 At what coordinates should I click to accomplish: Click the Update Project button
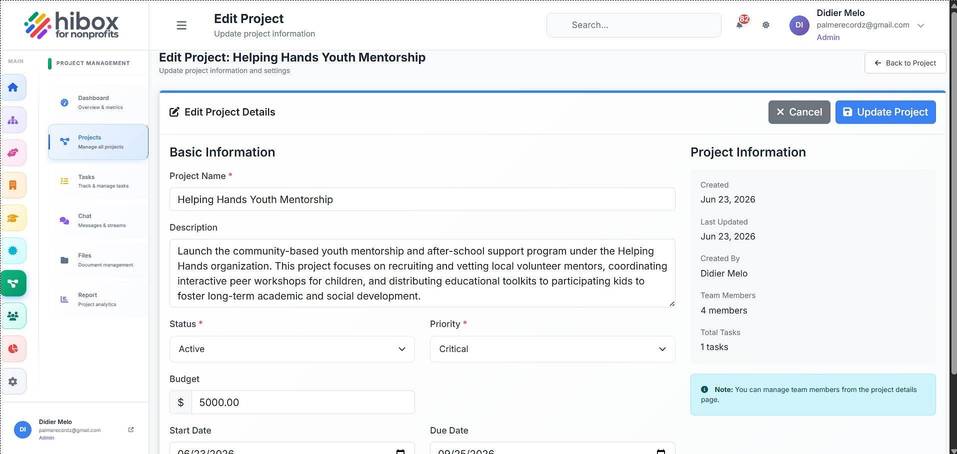tap(885, 112)
